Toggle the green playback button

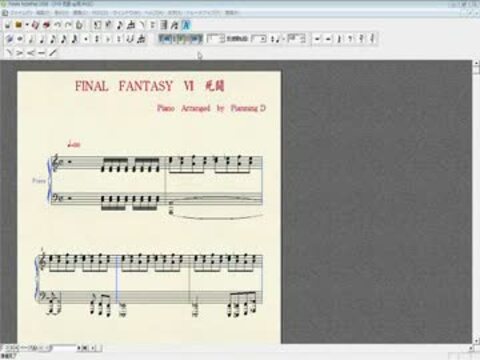click(180, 39)
